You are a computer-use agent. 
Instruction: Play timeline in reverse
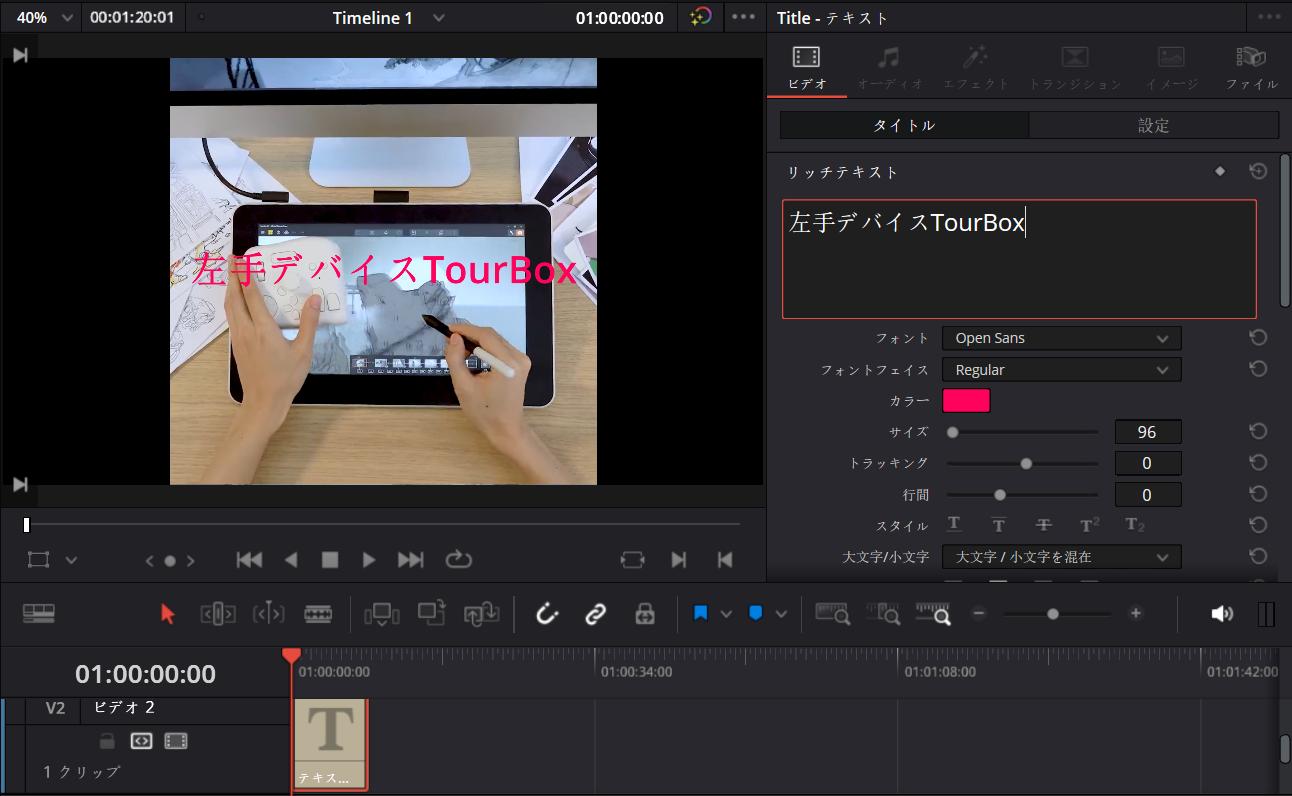coord(291,560)
